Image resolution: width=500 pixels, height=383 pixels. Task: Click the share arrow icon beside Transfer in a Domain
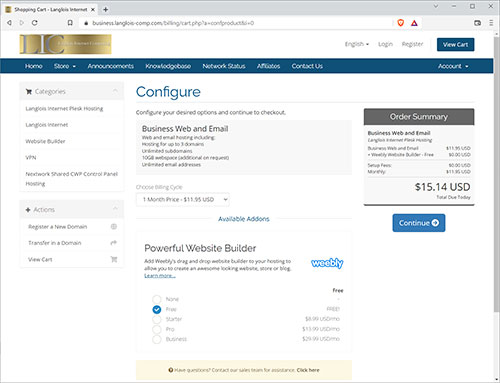click(x=114, y=243)
